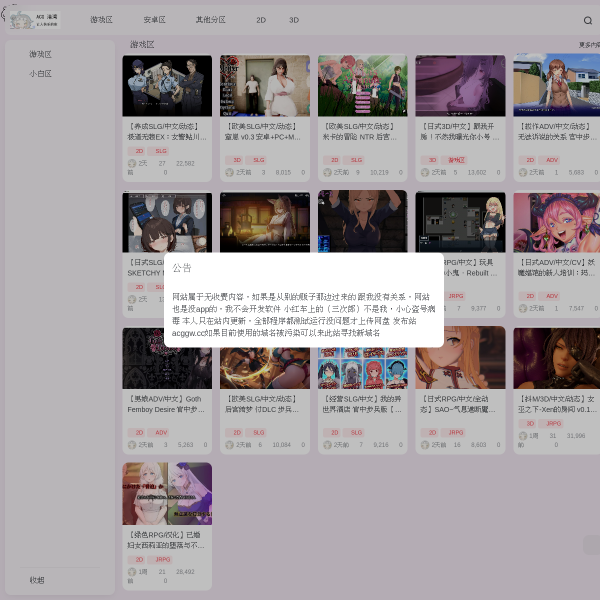The width and height of the screenshot is (600, 600).
Task: Open the SAO post title
Action: [x=460, y=404]
